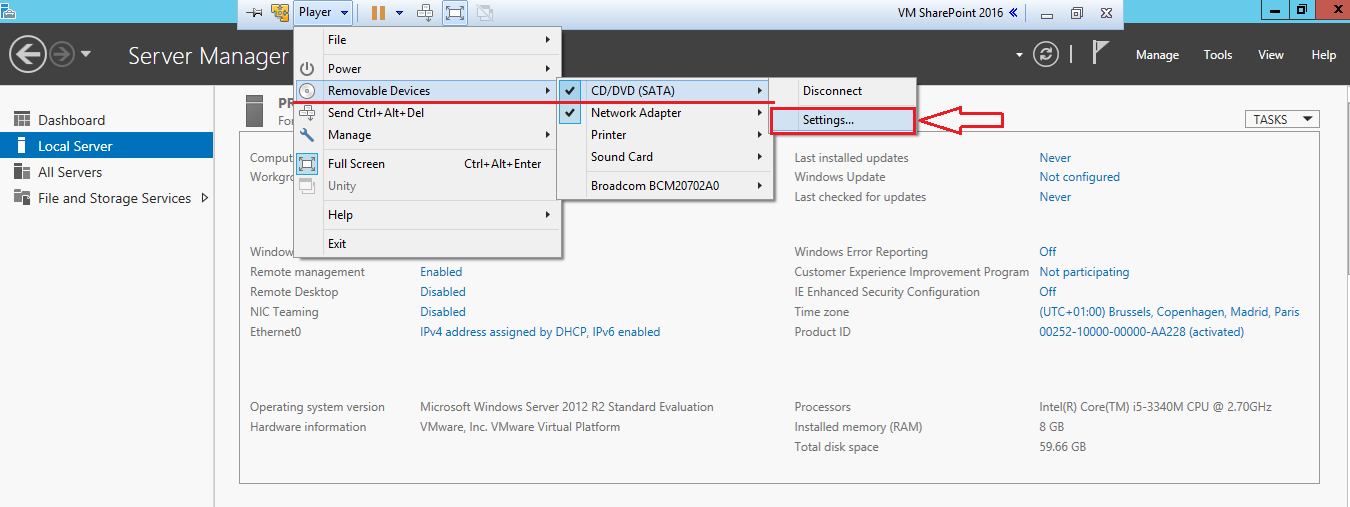The width and height of the screenshot is (1350, 507).
Task: Open the navigation history dropdown arrow
Action: coord(86,54)
